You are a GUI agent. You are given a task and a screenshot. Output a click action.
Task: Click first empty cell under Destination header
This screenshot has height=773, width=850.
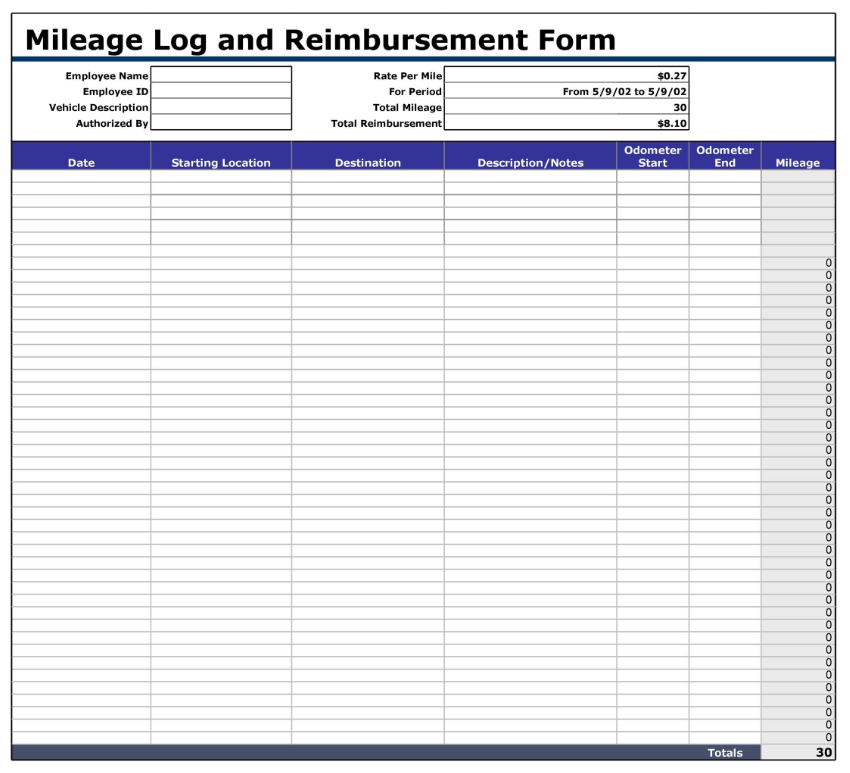tap(368, 176)
